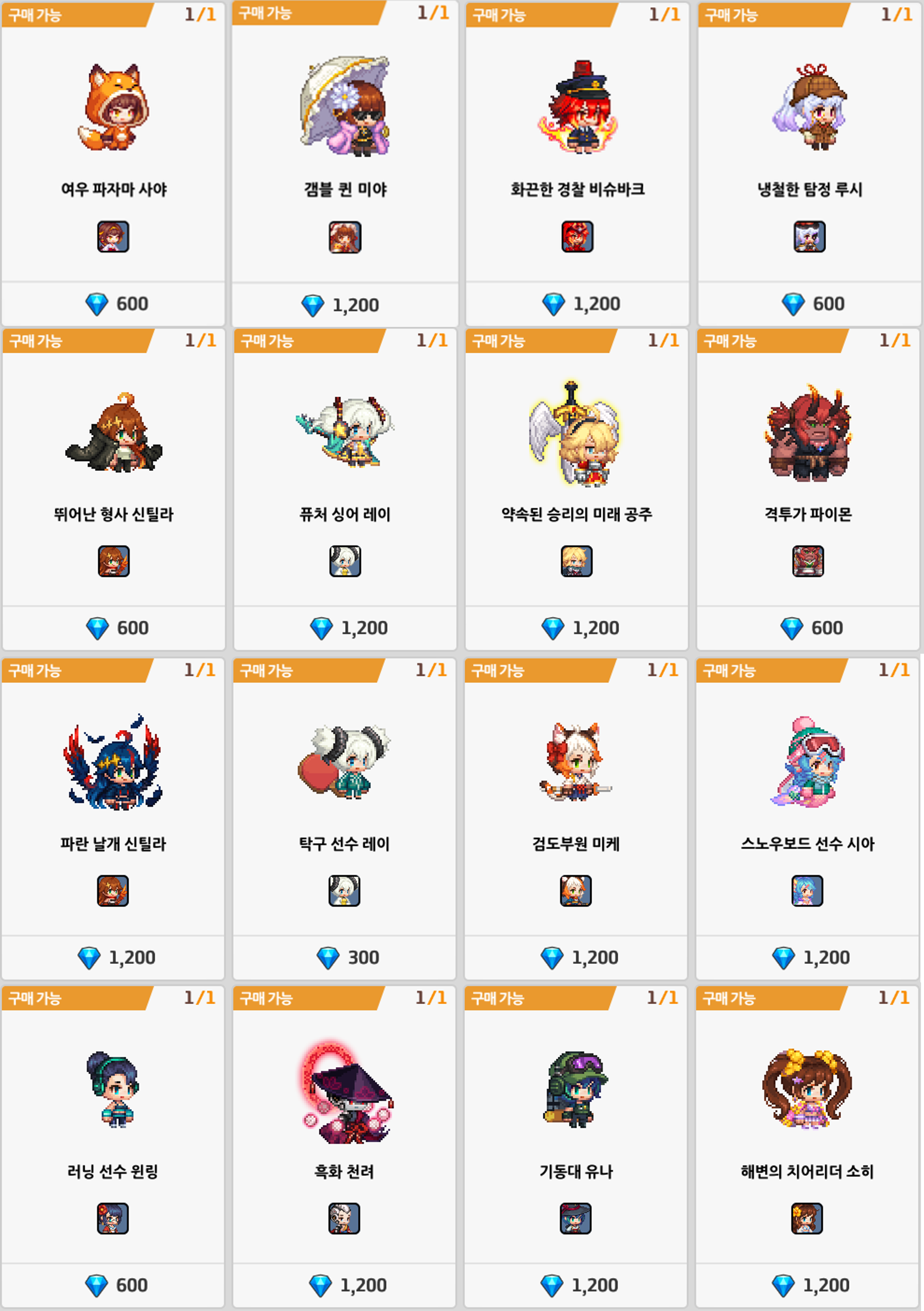The width and height of the screenshot is (924, 1311).
Task: Click the 해변의 치어리더 소히 costume sprite
Action: [807, 1088]
